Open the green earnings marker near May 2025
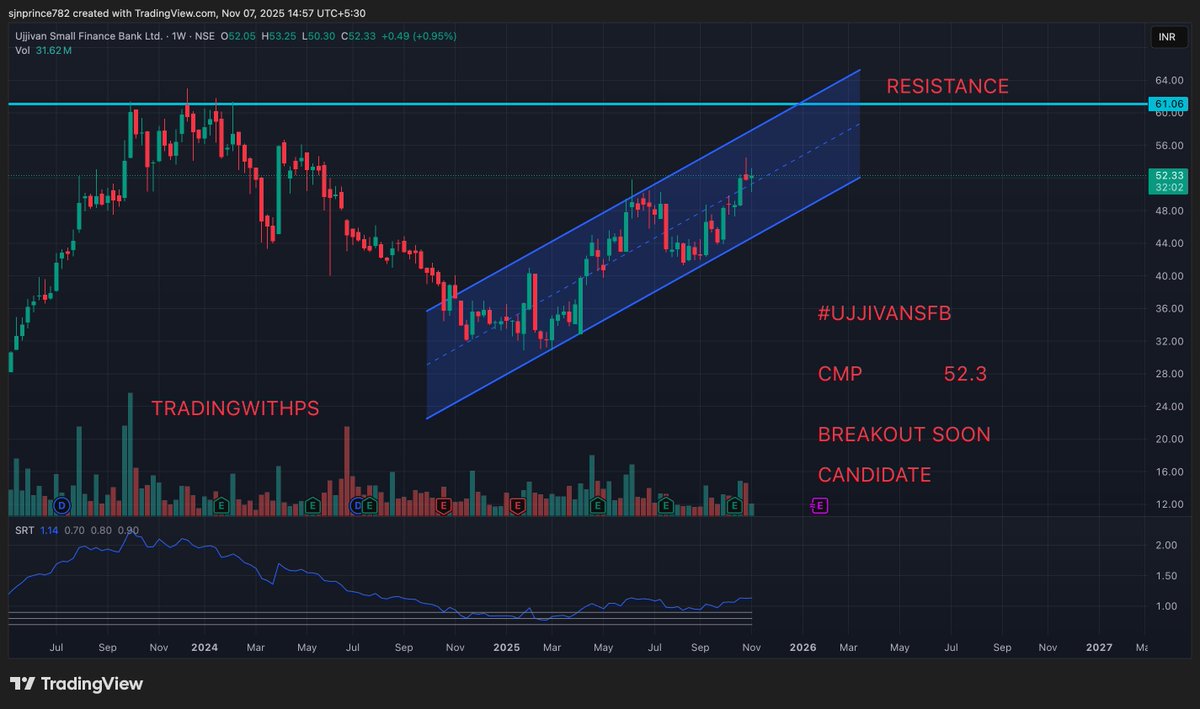 tap(597, 506)
